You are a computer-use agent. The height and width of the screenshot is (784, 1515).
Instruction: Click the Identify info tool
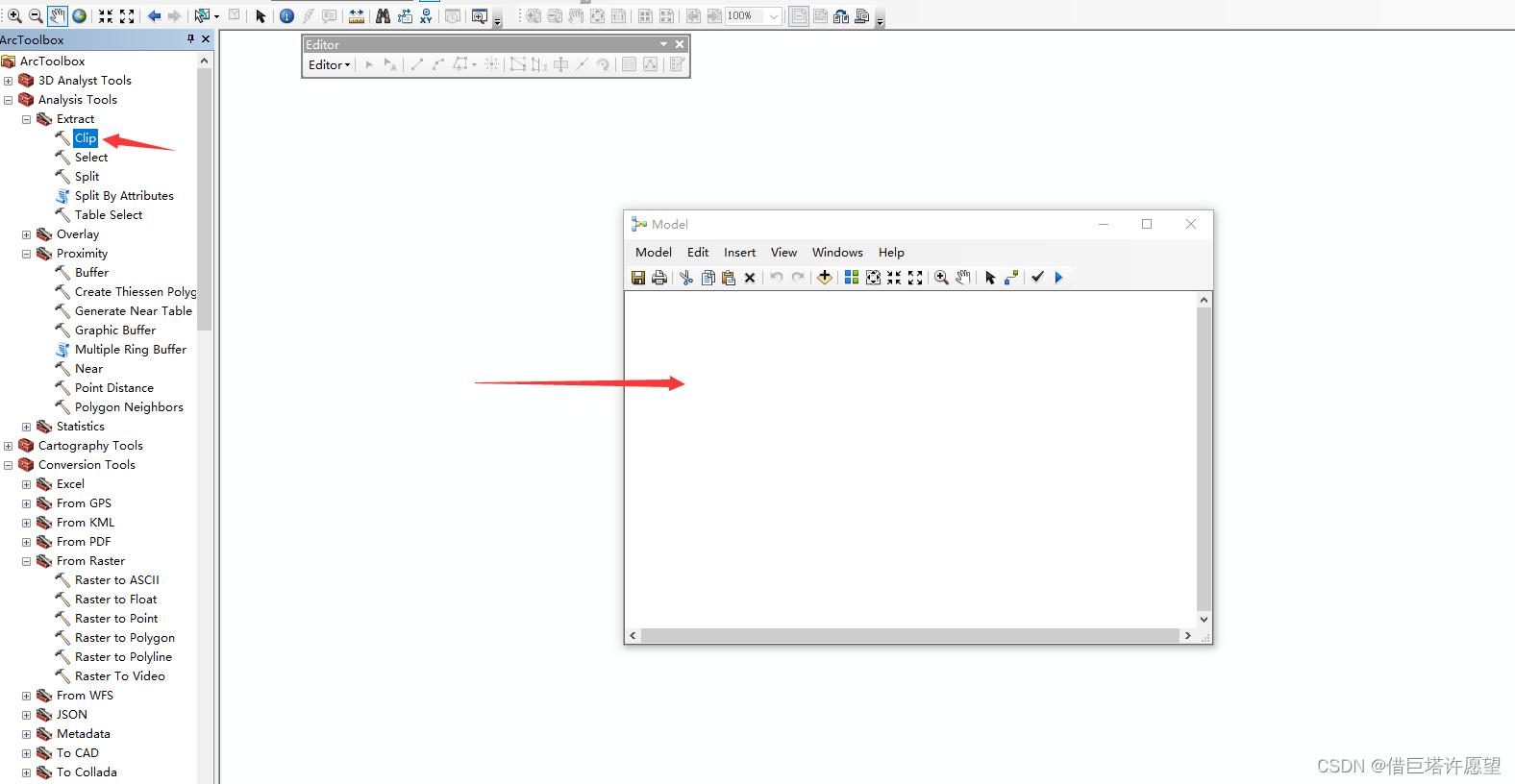click(x=286, y=16)
